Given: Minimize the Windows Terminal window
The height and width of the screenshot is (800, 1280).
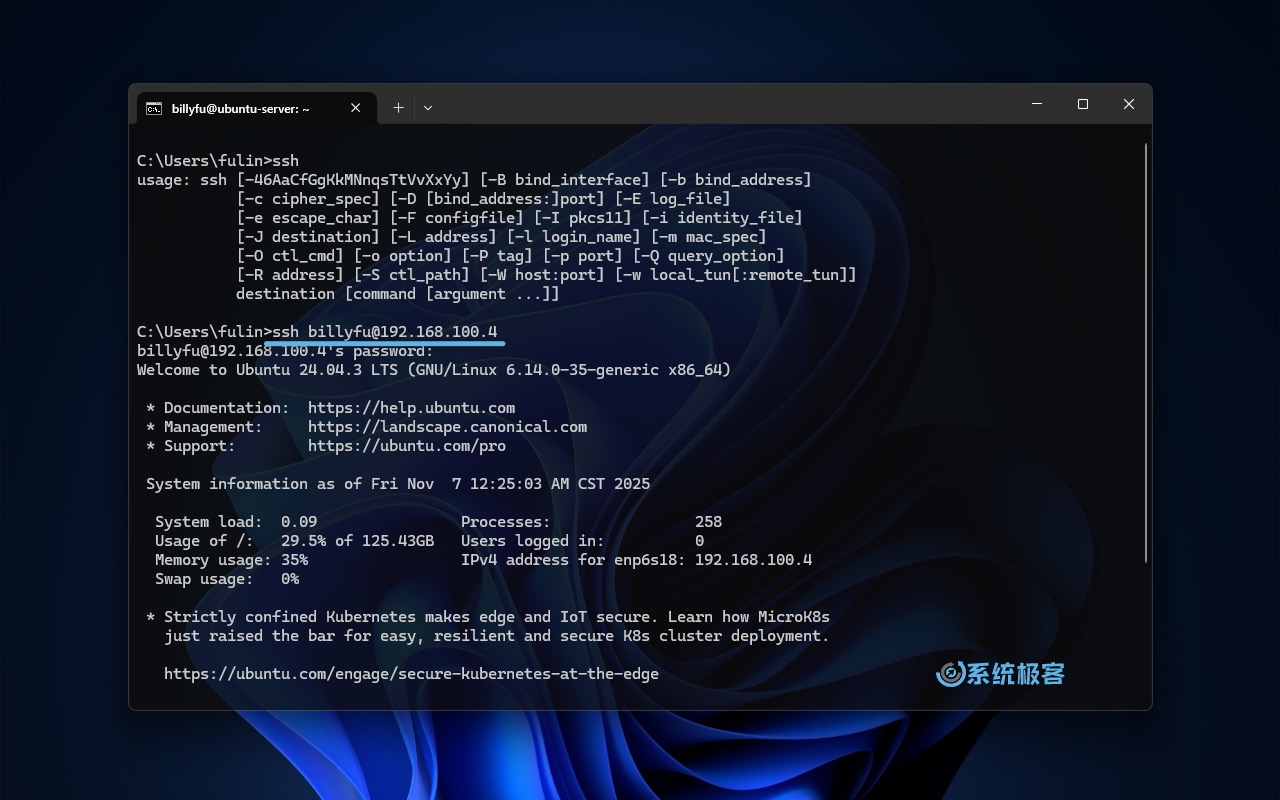Looking at the screenshot, I should 1037,104.
